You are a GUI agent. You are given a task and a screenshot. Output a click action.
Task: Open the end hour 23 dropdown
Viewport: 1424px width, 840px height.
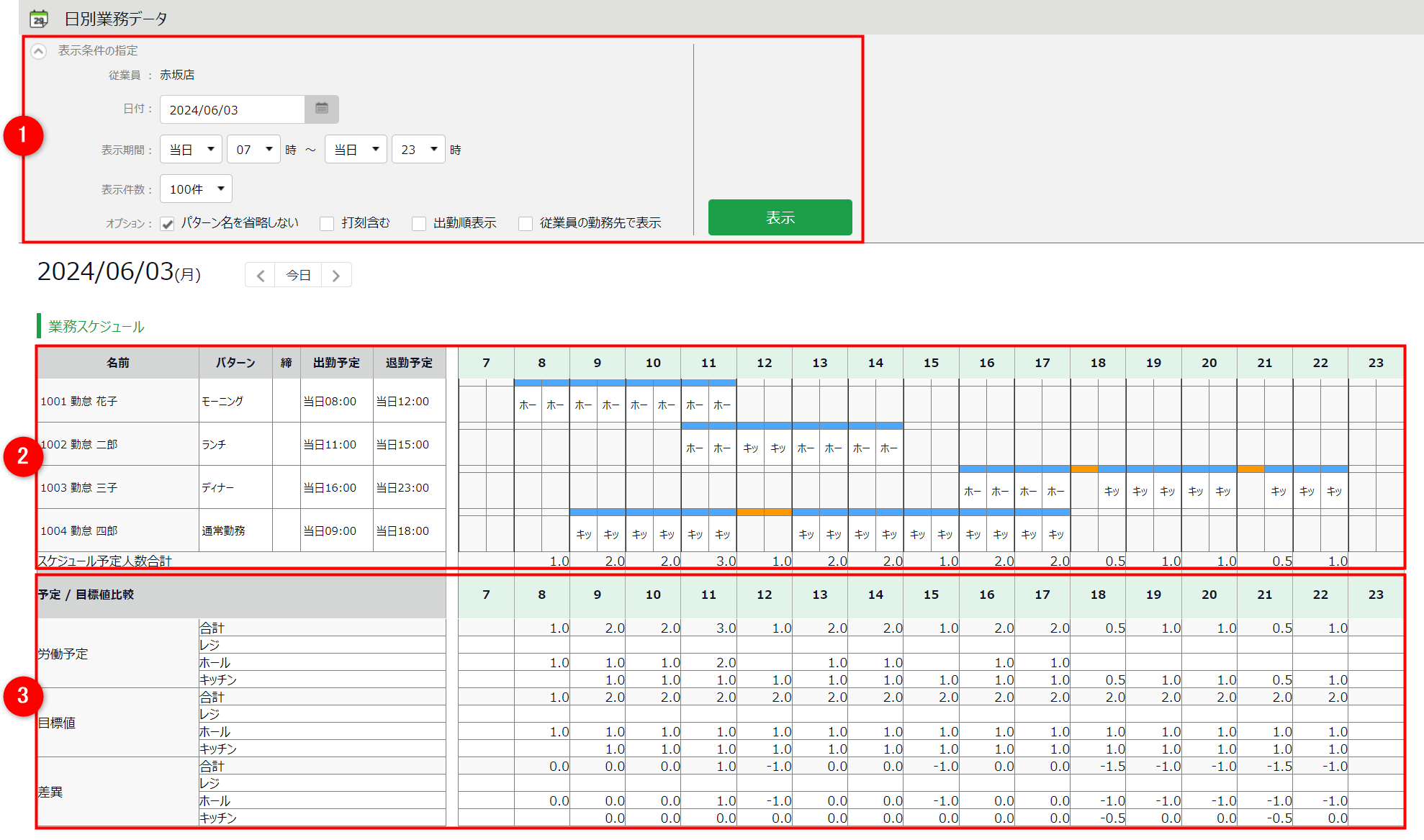(418, 150)
